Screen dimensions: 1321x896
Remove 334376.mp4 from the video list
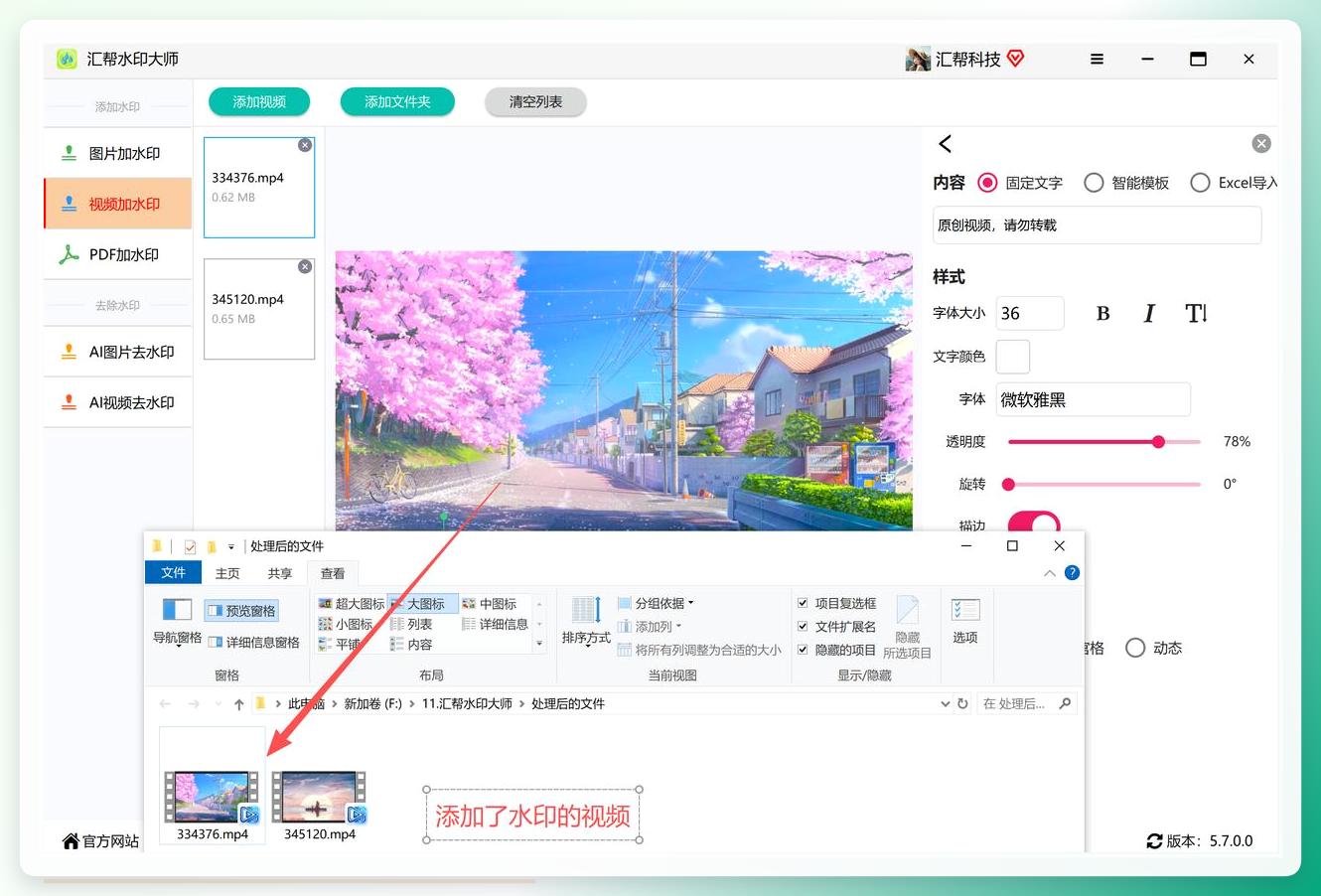(305, 145)
